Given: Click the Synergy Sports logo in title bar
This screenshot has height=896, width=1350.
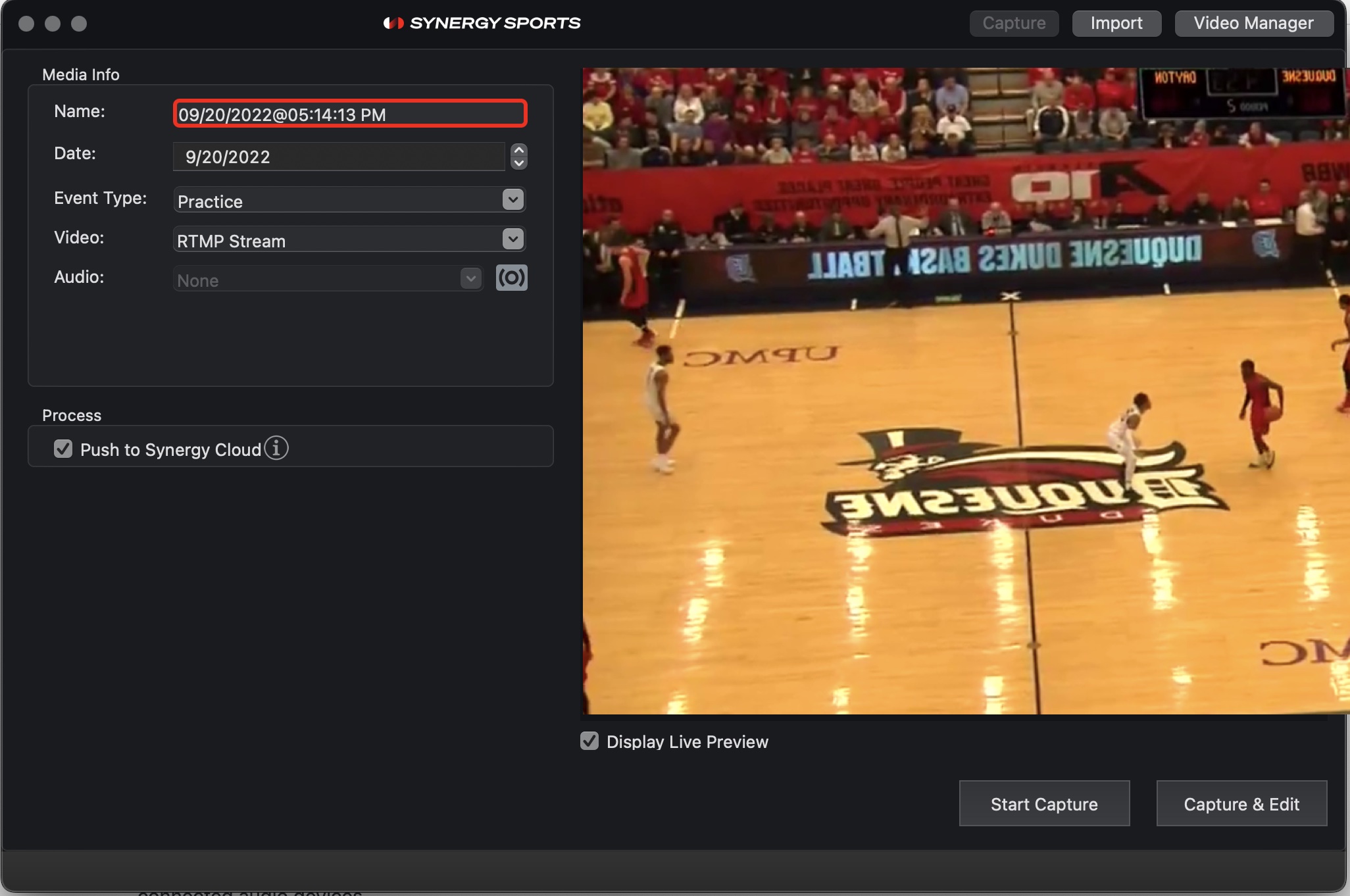Looking at the screenshot, I should point(482,23).
